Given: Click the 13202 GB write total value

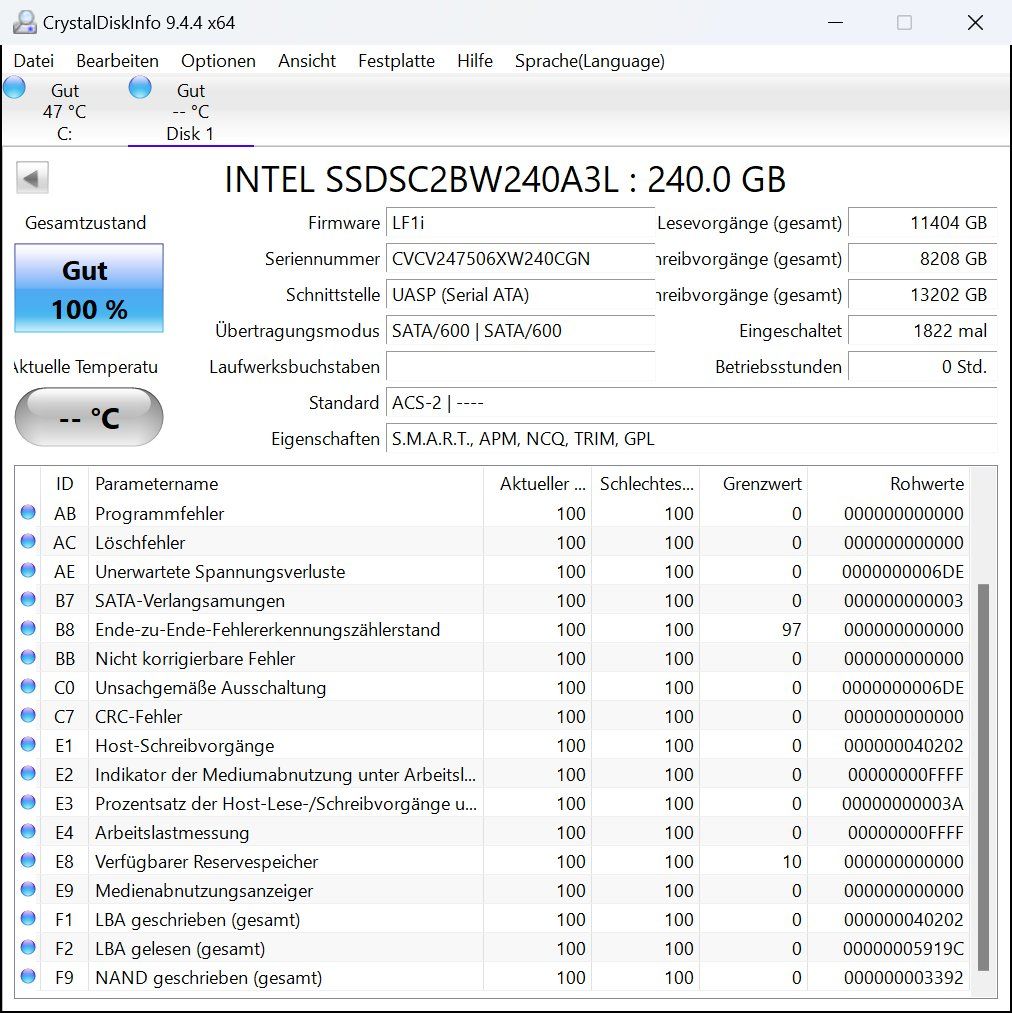Looking at the screenshot, I should tap(922, 295).
